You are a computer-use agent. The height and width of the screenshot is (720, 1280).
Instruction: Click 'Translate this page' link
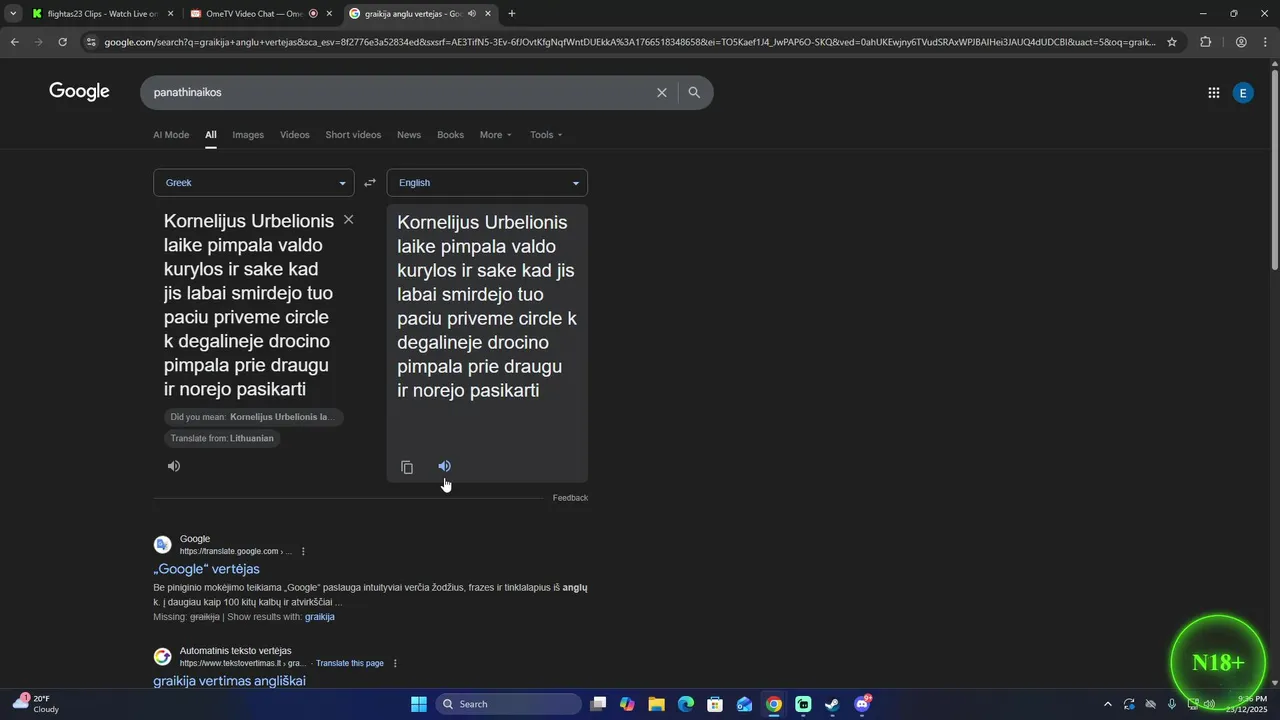(x=350, y=663)
